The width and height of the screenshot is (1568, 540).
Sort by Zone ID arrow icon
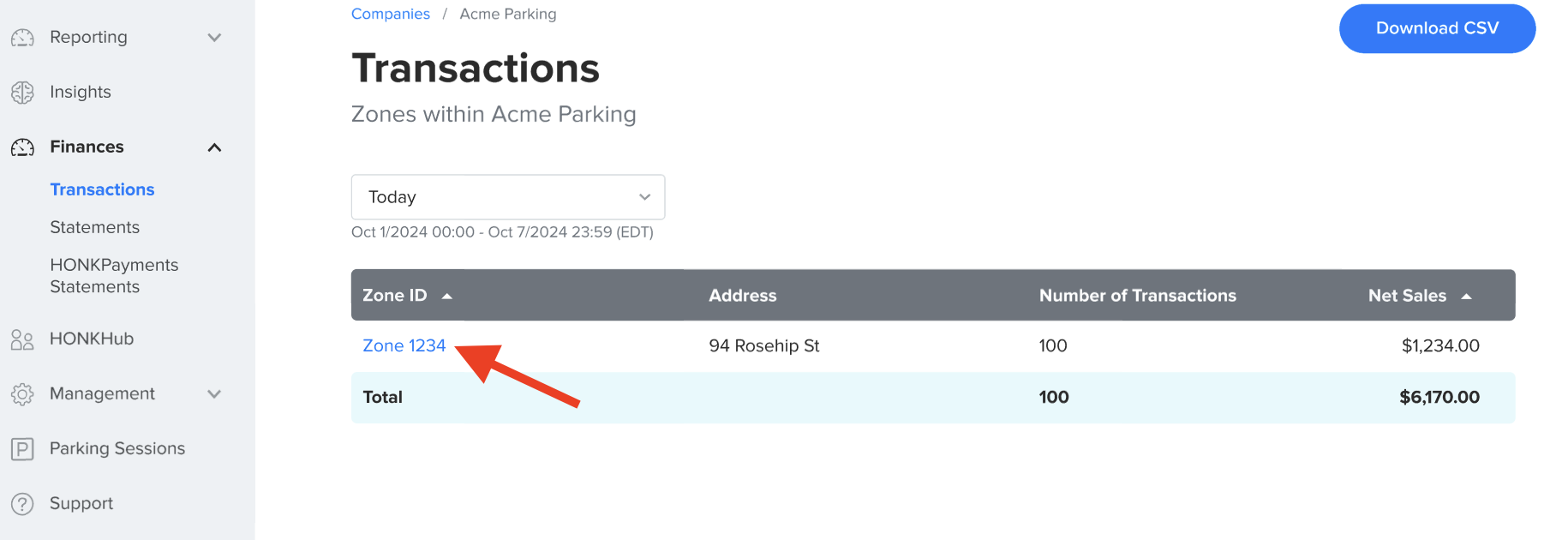(x=446, y=296)
